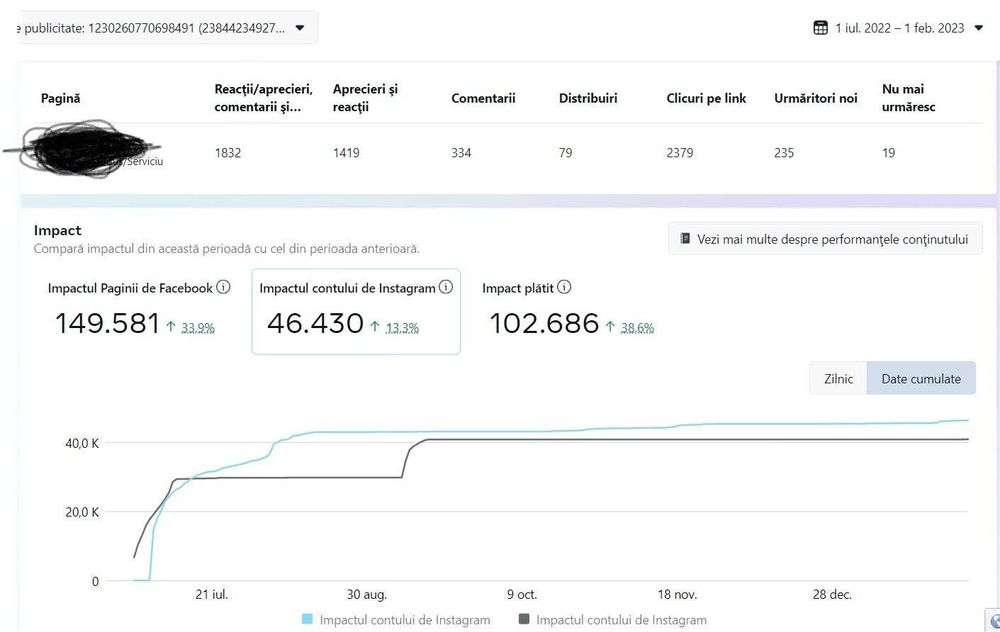Click the Urmăritori noi column header
Image resolution: width=1000 pixels, height=632 pixels.
pyautogui.click(x=815, y=98)
